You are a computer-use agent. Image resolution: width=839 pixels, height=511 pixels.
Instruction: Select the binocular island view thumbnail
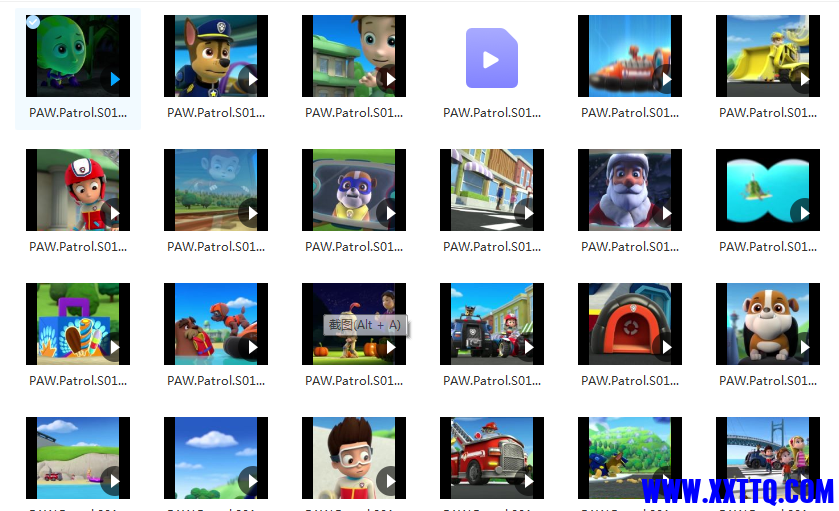[x=768, y=190]
